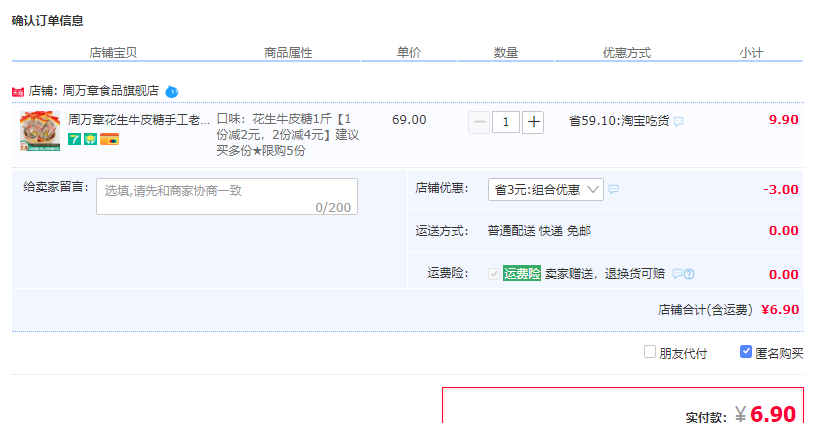Click the green 运费险 tag
Image resolution: width=816 pixels, height=423 pixels.
(521, 273)
